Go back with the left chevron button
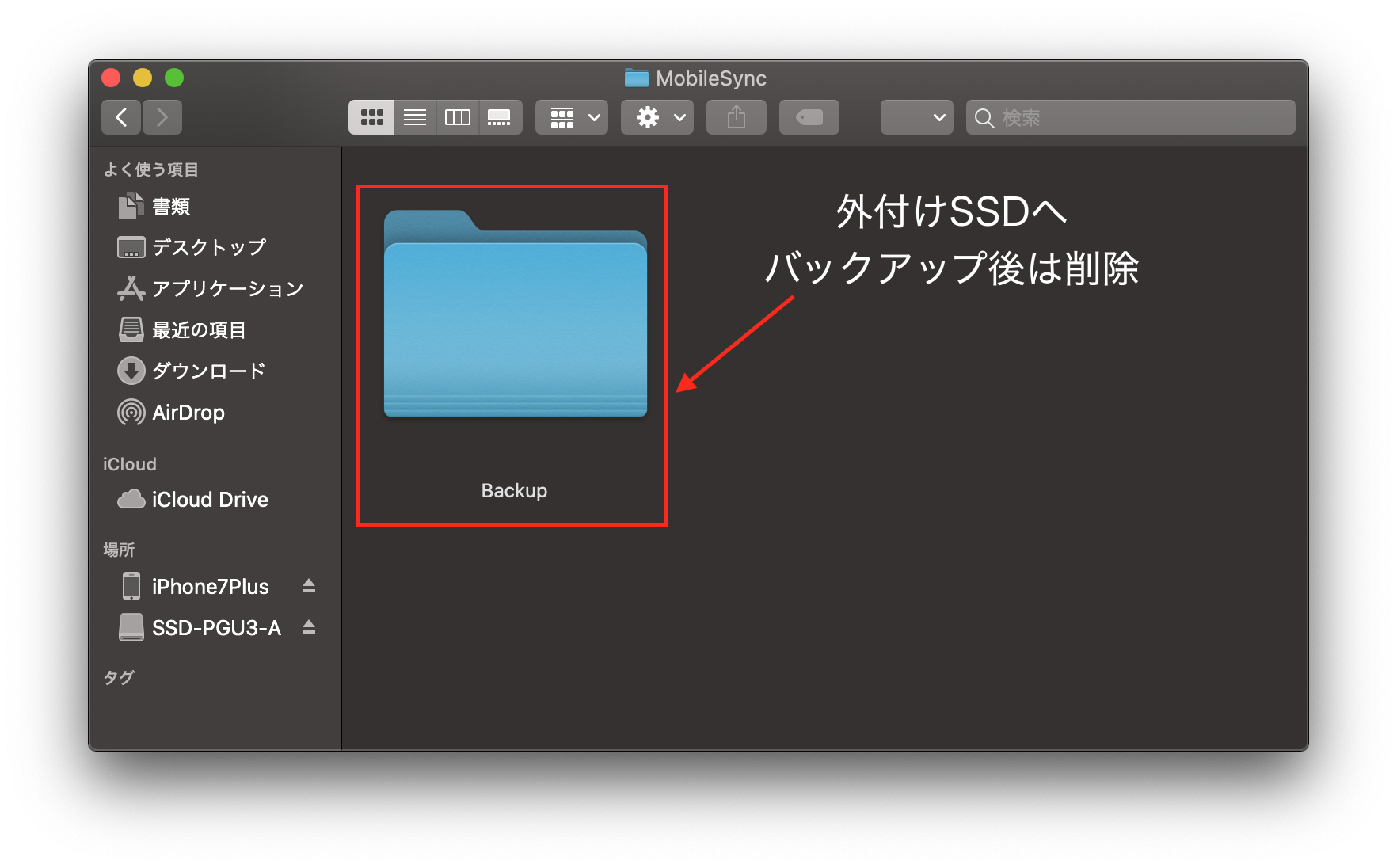Image resolution: width=1397 pixels, height=868 pixels. (121, 117)
